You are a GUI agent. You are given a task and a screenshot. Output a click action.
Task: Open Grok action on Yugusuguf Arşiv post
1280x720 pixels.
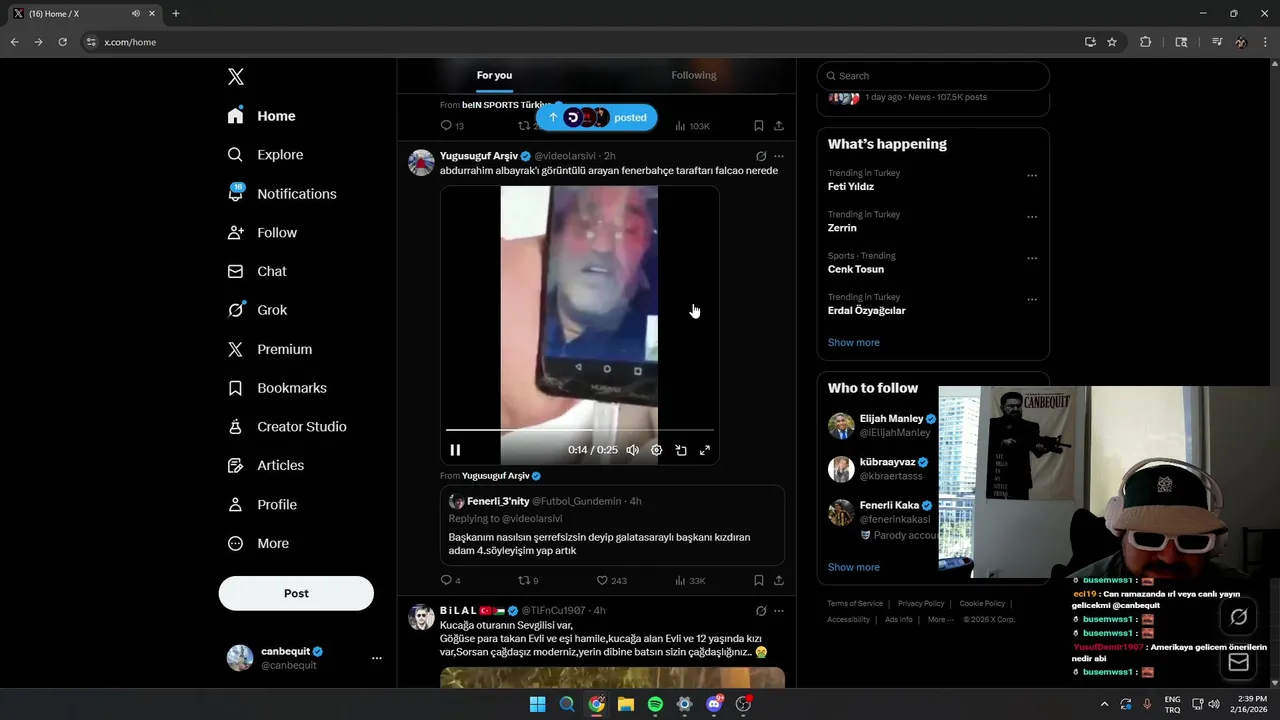point(761,156)
